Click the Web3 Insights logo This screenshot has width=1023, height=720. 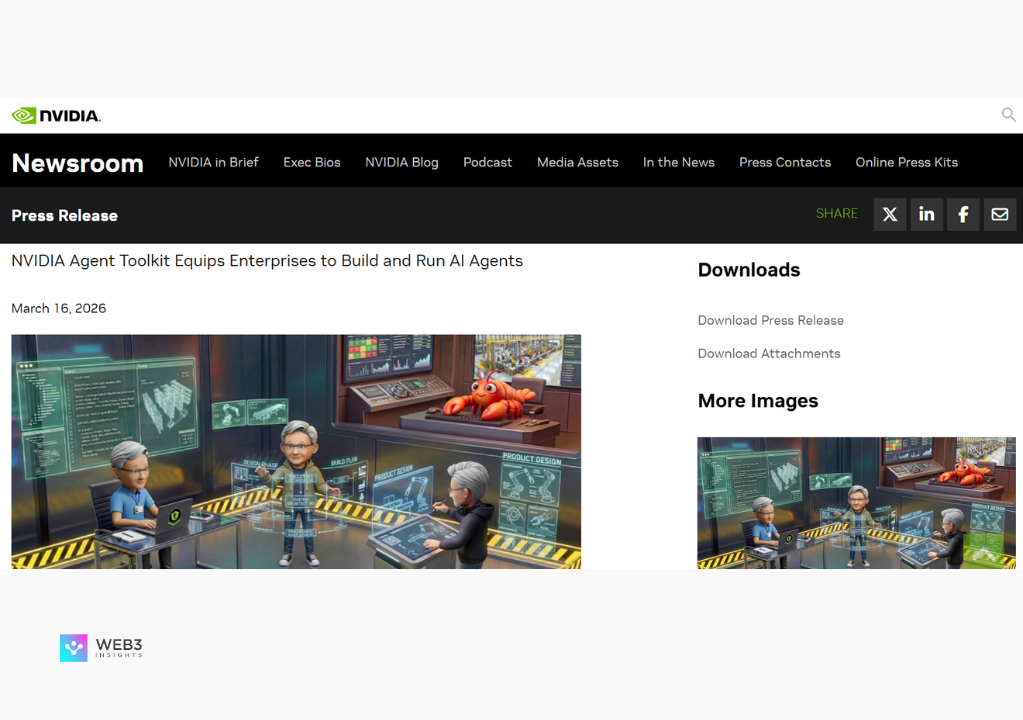pyautogui.click(x=101, y=648)
